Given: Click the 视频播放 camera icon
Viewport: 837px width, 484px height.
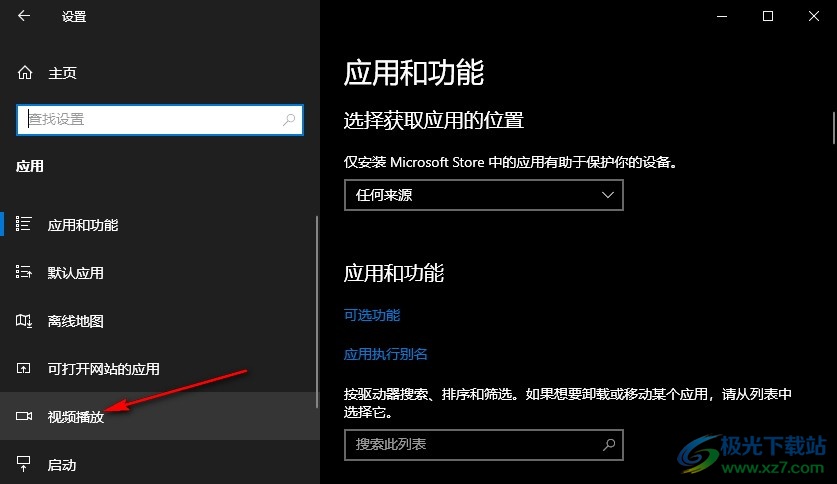Looking at the screenshot, I should click(x=23, y=416).
